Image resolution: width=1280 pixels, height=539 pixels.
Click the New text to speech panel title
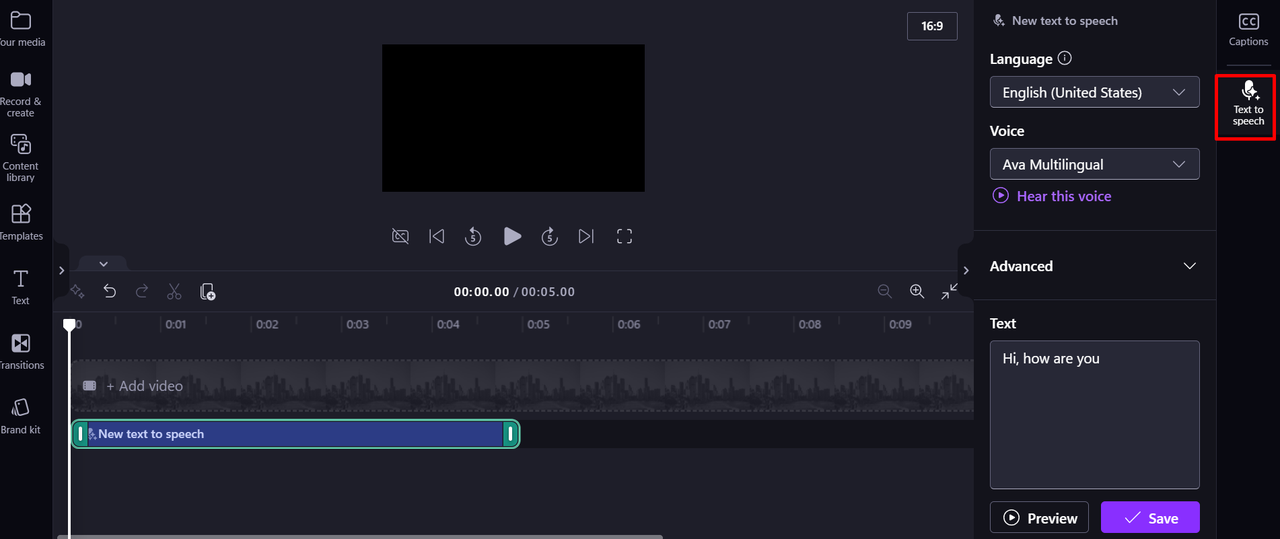1064,20
